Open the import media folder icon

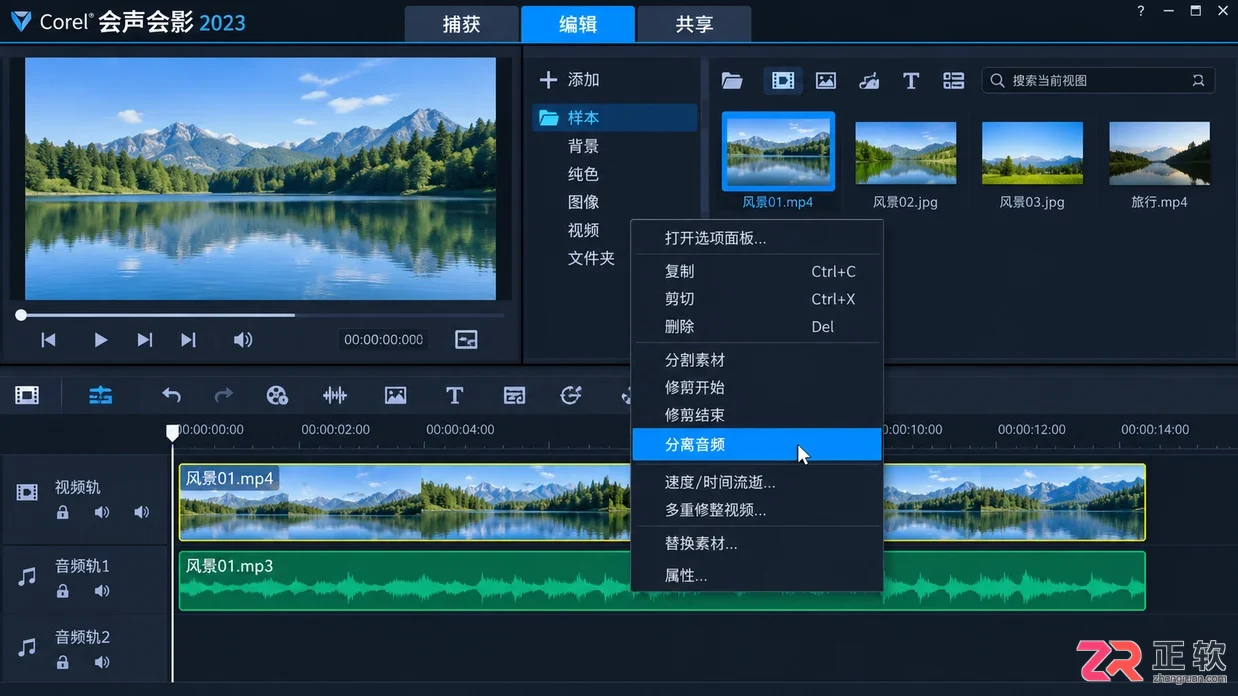point(732,81)
